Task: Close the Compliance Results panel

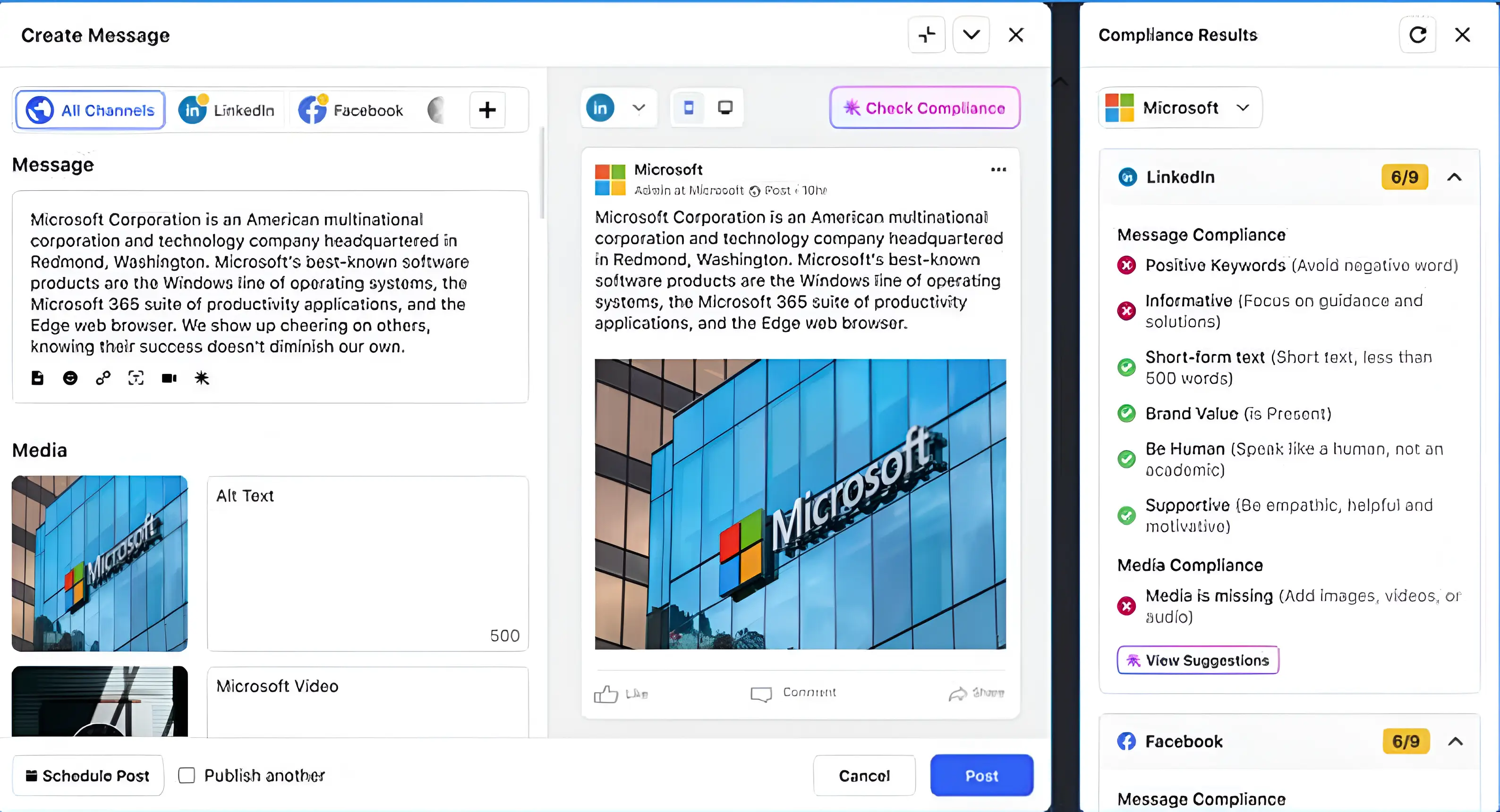Action: coord(1462,35)
